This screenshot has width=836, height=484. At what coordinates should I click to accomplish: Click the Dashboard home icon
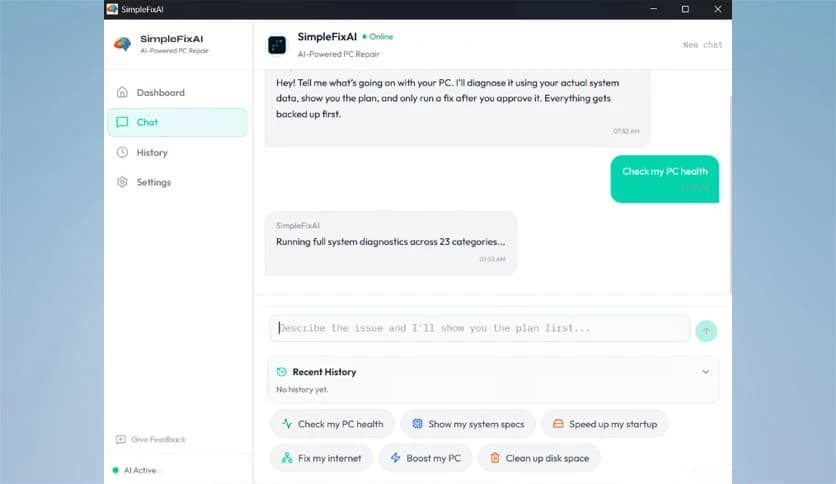[122, 92]
